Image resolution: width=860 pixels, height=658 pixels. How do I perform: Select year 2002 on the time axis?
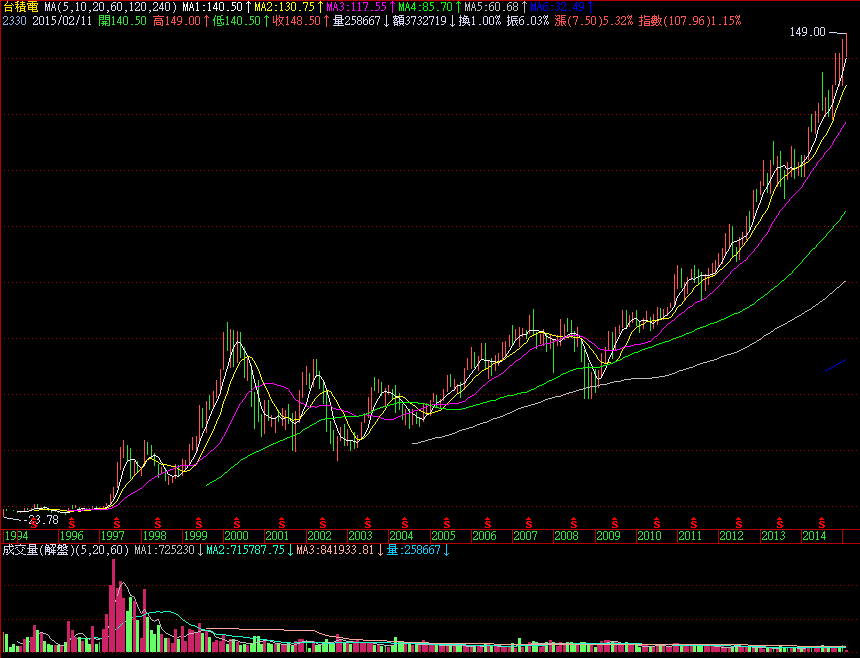point(319,536)
